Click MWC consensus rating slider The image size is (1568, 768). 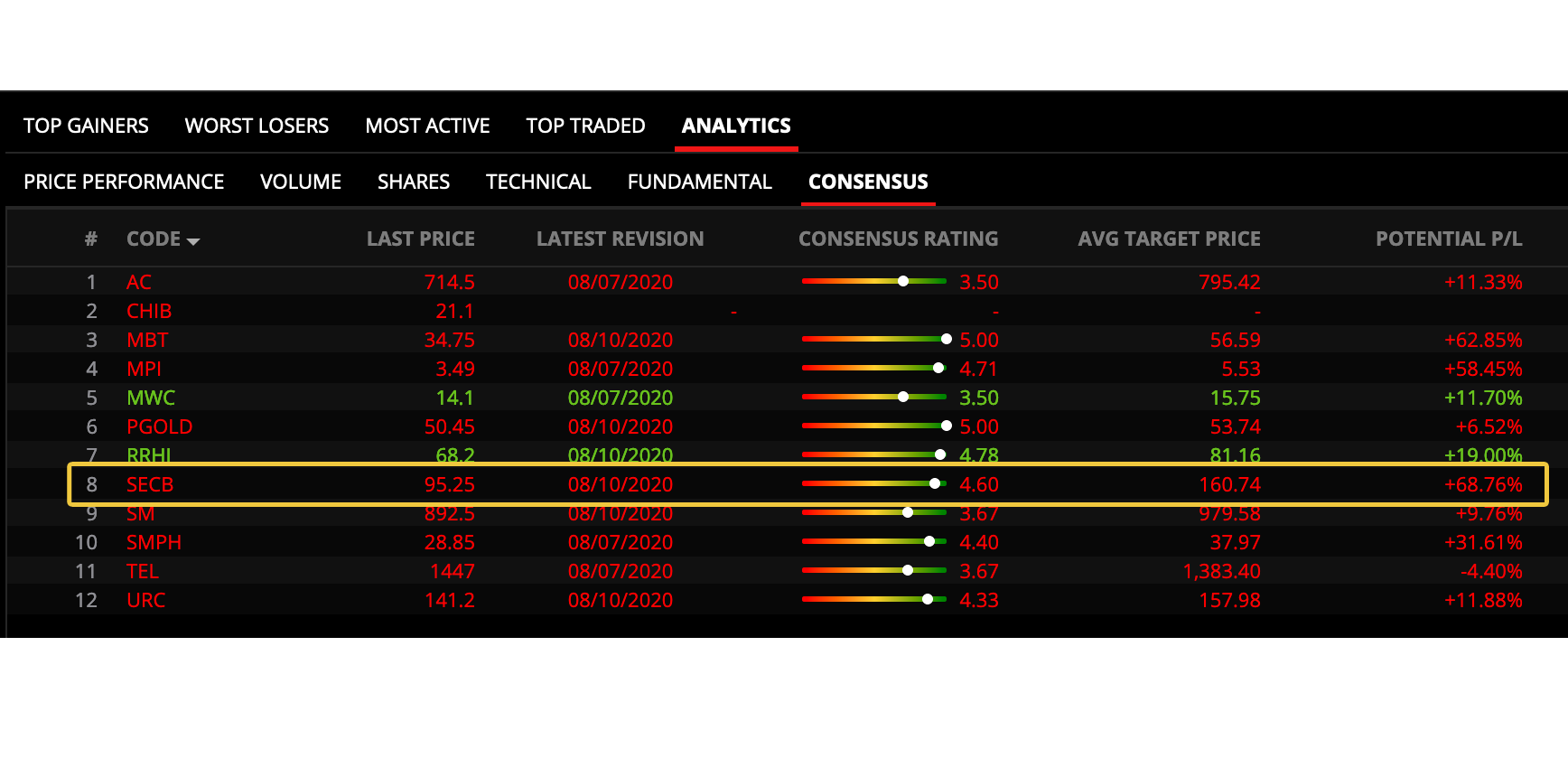(874, 397)
